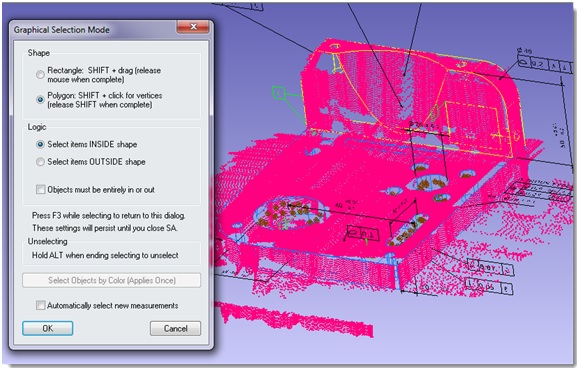
Task: Click Select Objects by Color button
Action: click(112, 280)
